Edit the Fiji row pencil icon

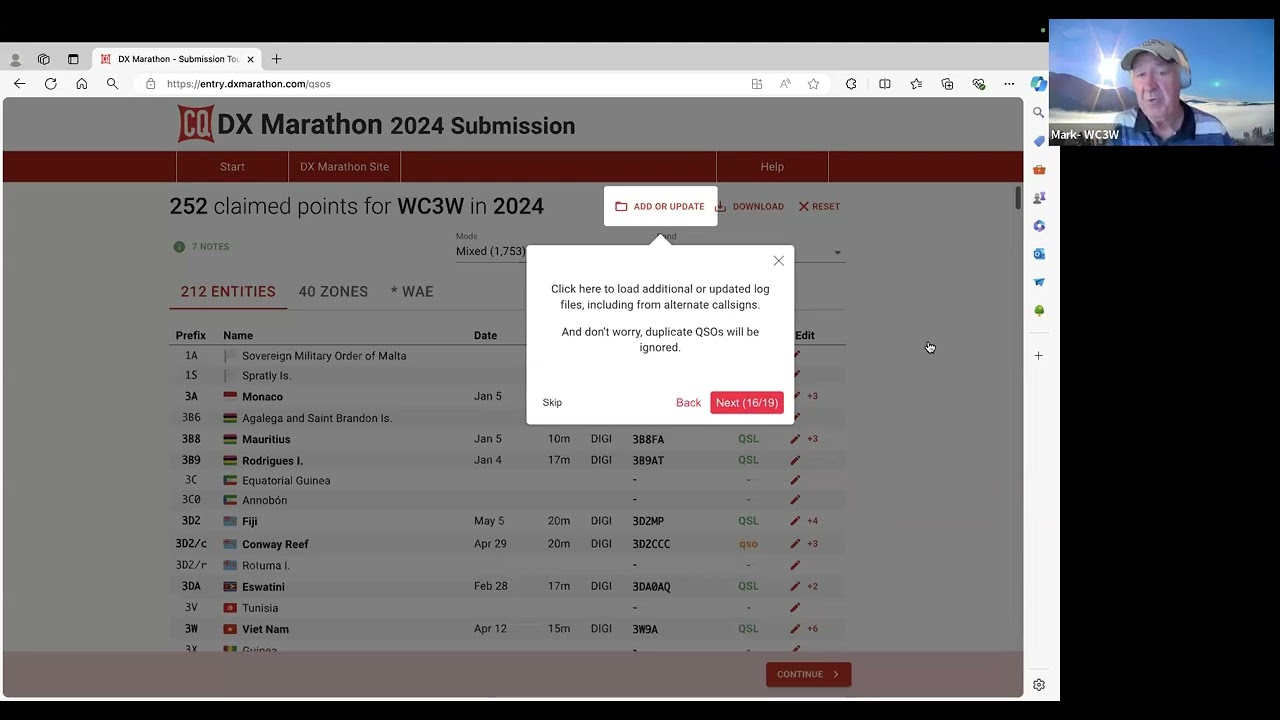tap(795, 521)
